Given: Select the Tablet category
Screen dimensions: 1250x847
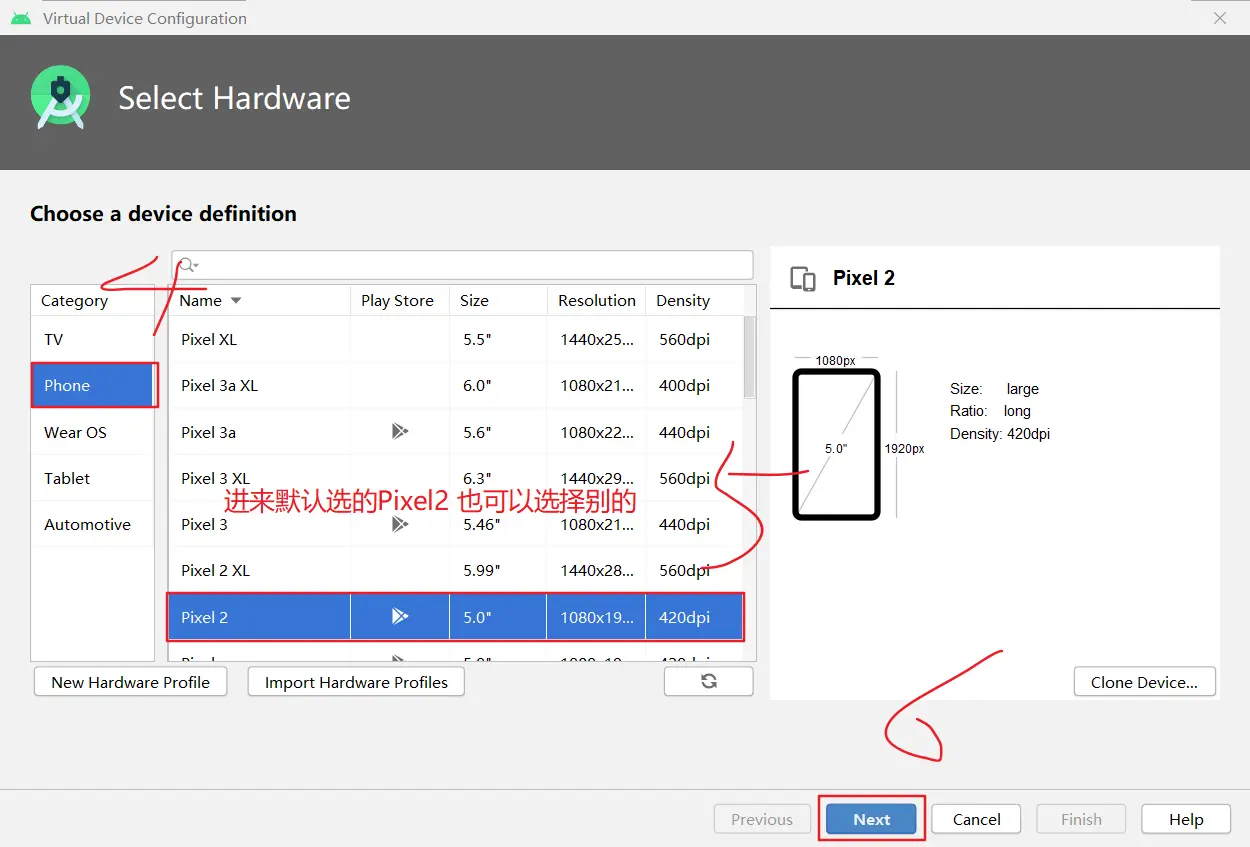Looking at the screenshot, I should coord(92,478).
